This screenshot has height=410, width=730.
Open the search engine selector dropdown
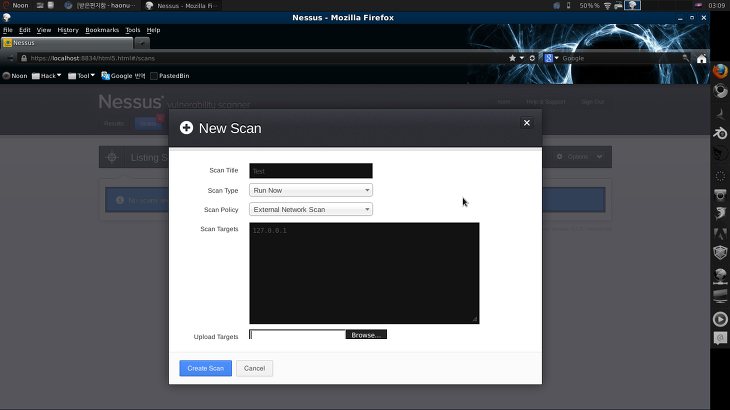click(552, 58)
